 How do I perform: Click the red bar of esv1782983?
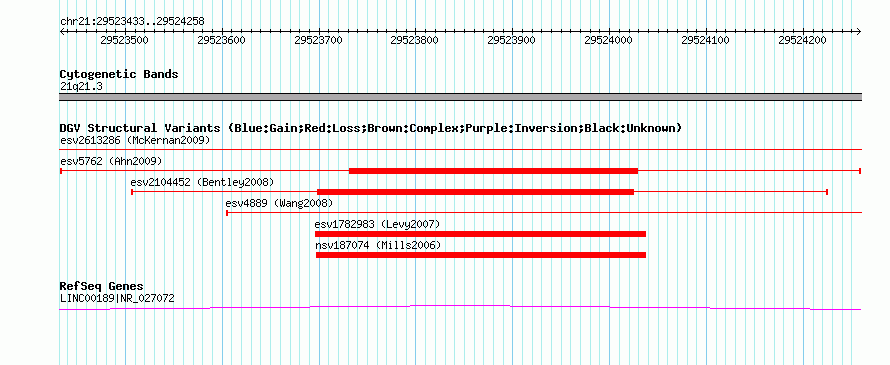(x=480, y=234)
